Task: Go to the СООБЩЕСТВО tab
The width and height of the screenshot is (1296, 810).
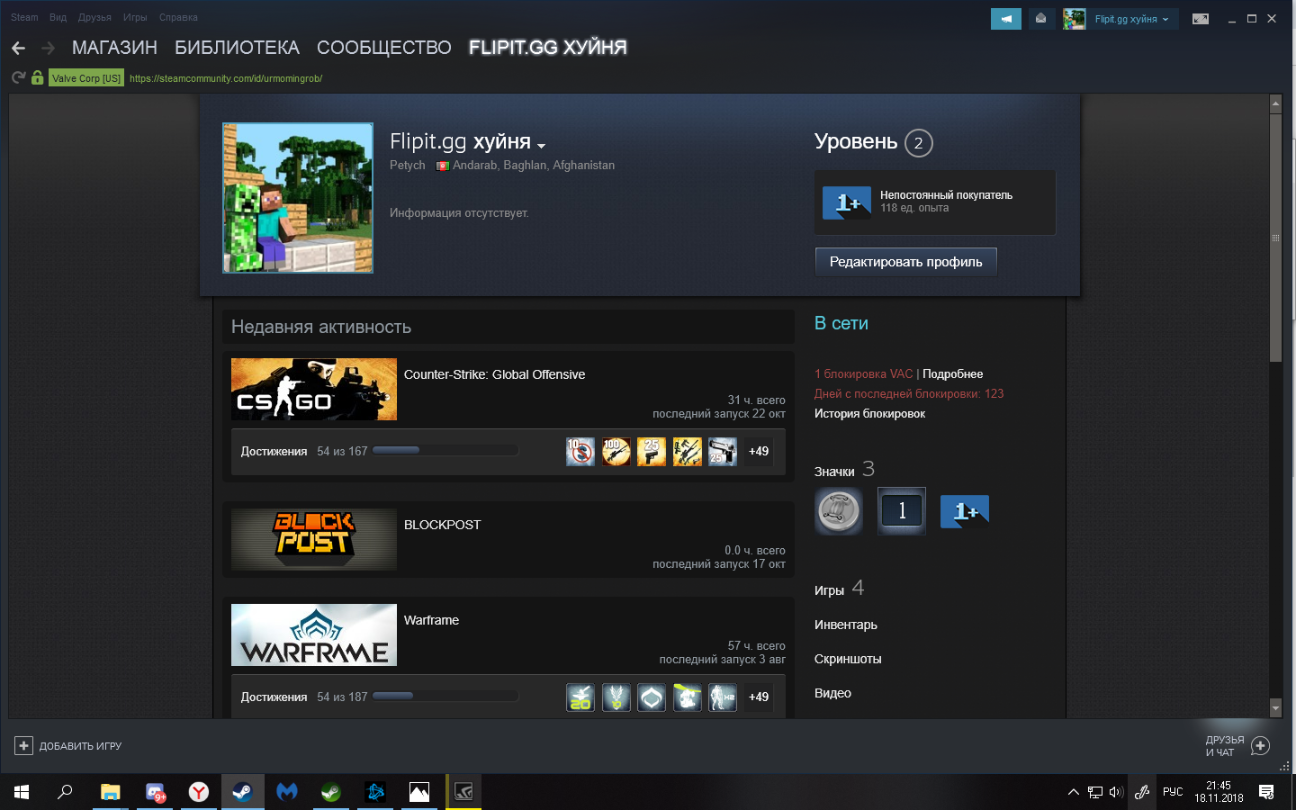Action: [384, 48]
